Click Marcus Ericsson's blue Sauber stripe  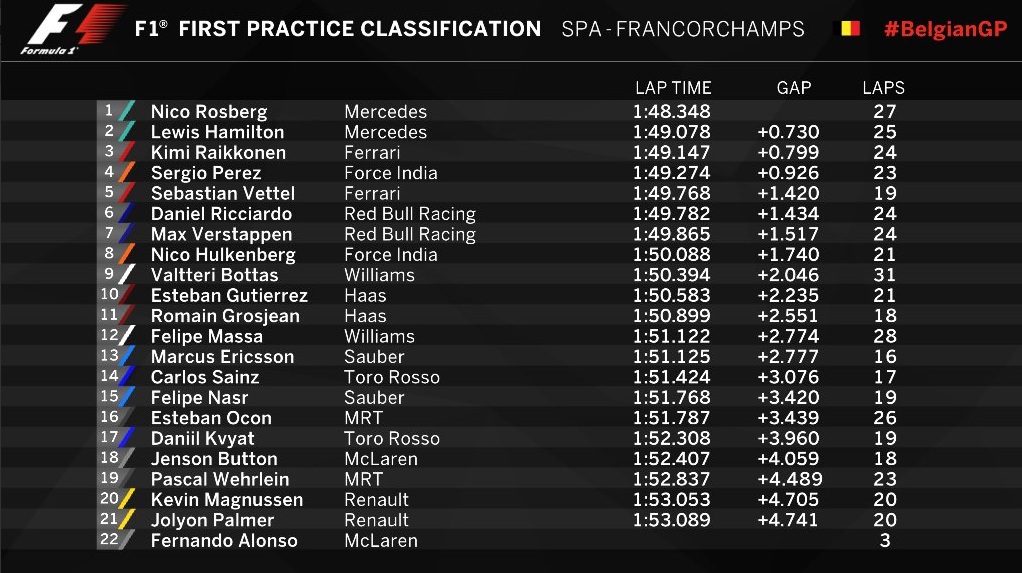coord(127,356)
